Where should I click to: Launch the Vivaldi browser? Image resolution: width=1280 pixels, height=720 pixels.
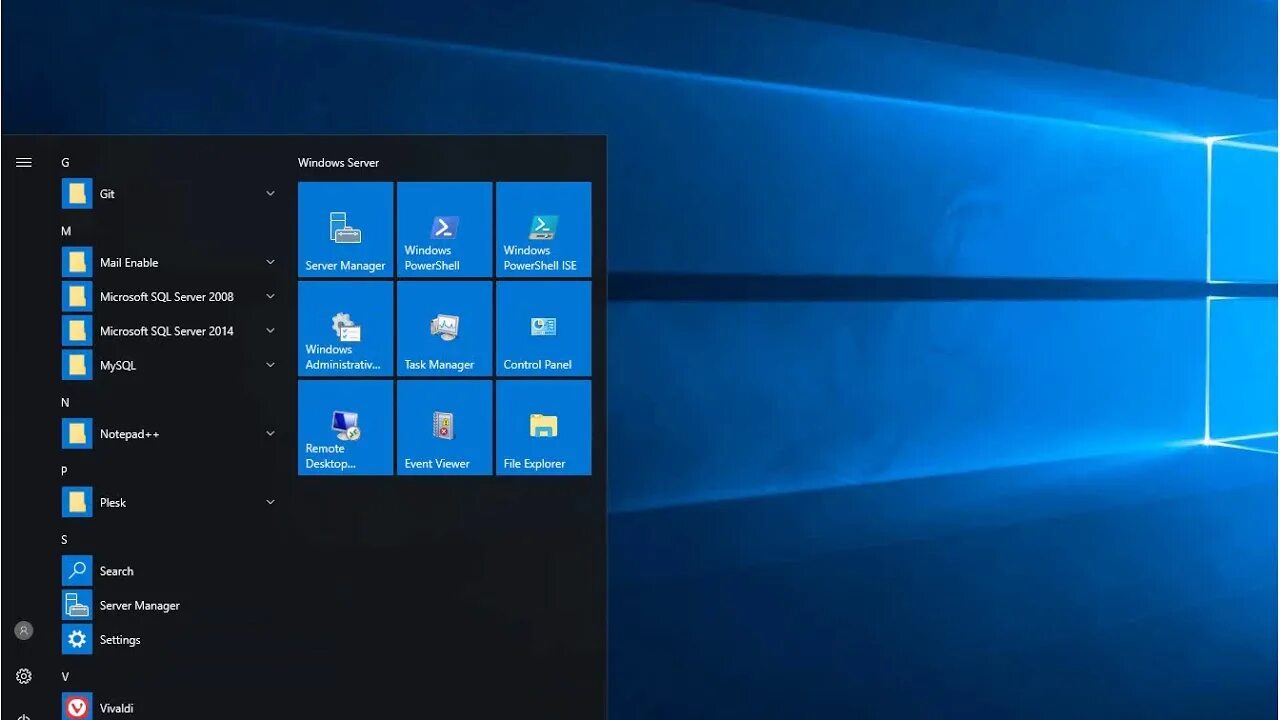[170, 708]
